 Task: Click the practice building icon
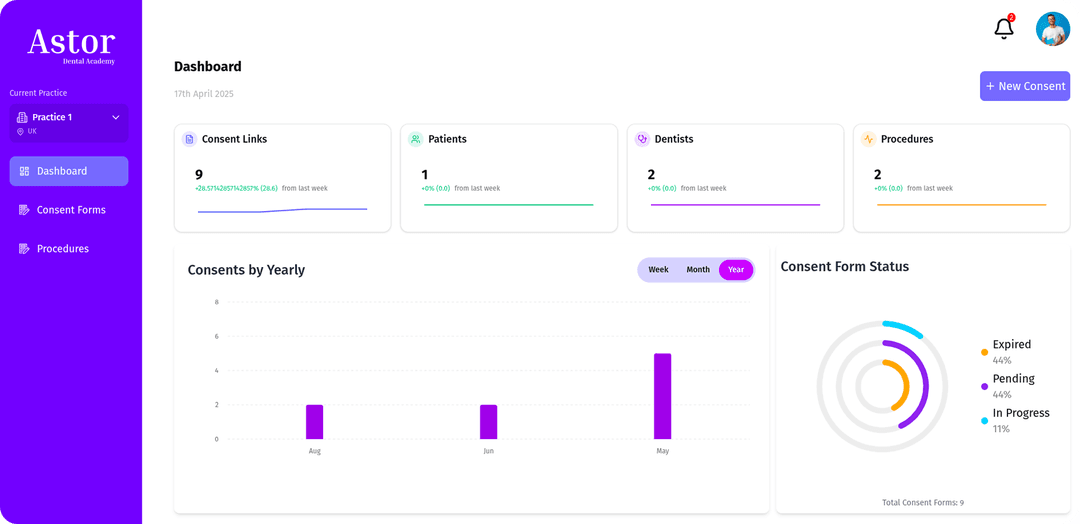pos(22,117)
